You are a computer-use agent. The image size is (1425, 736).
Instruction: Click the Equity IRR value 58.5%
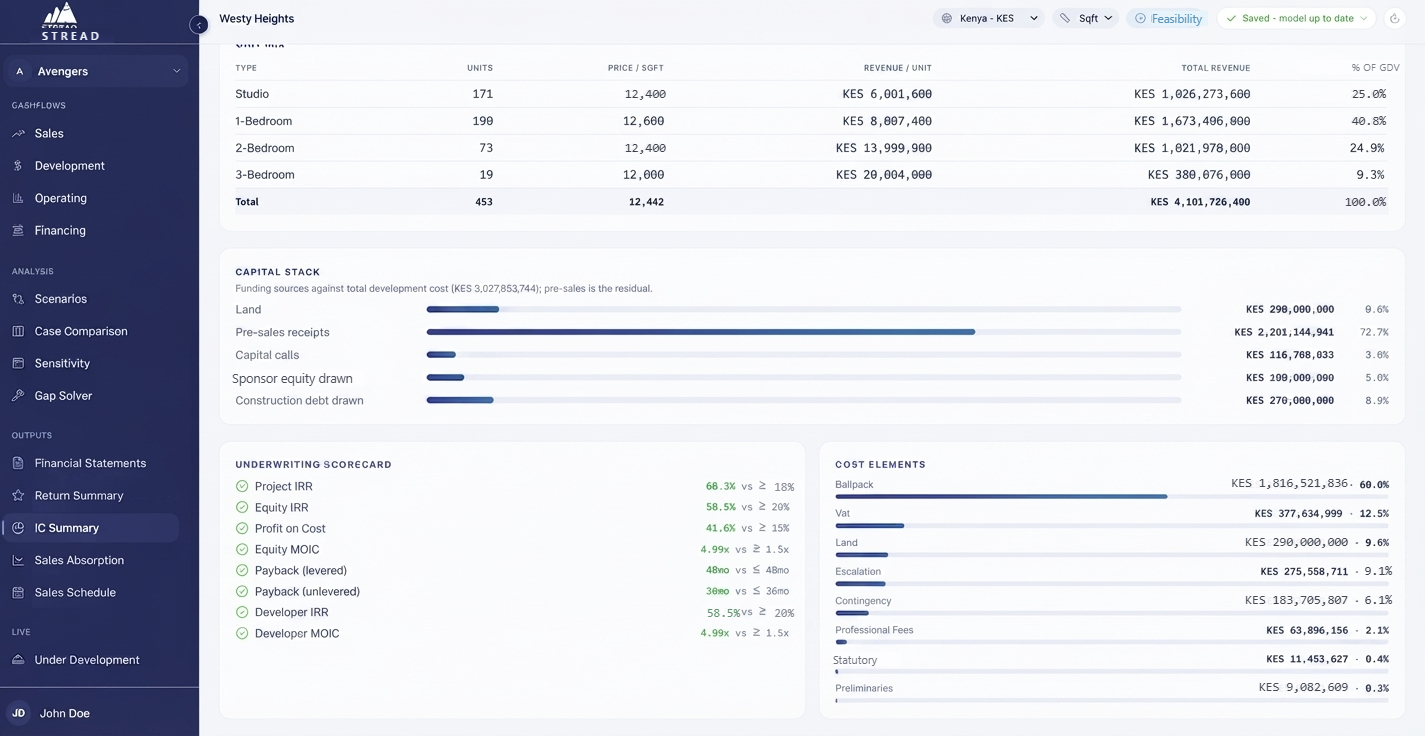[721, 508]
